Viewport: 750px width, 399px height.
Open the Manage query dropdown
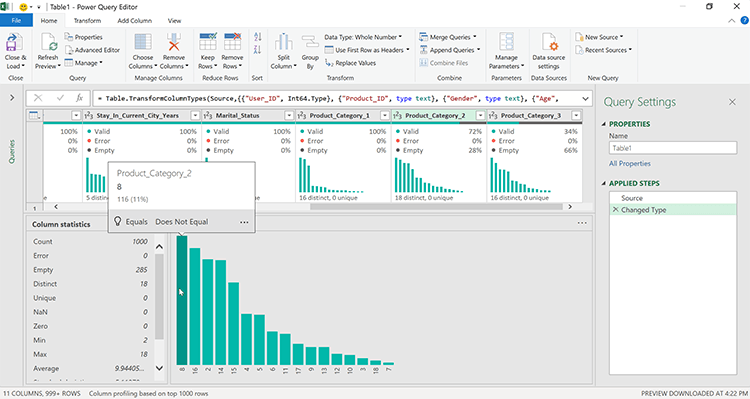[x=84, y=63]
